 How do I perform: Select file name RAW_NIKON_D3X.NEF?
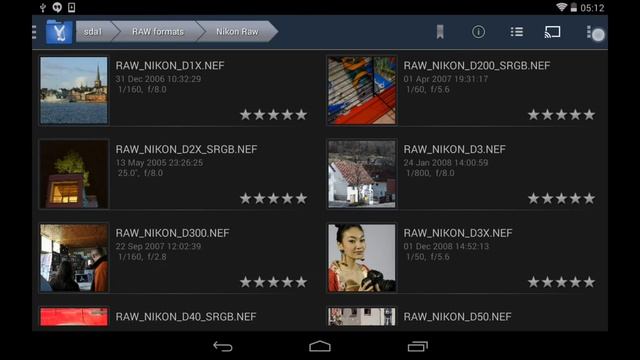pos(458,233)
